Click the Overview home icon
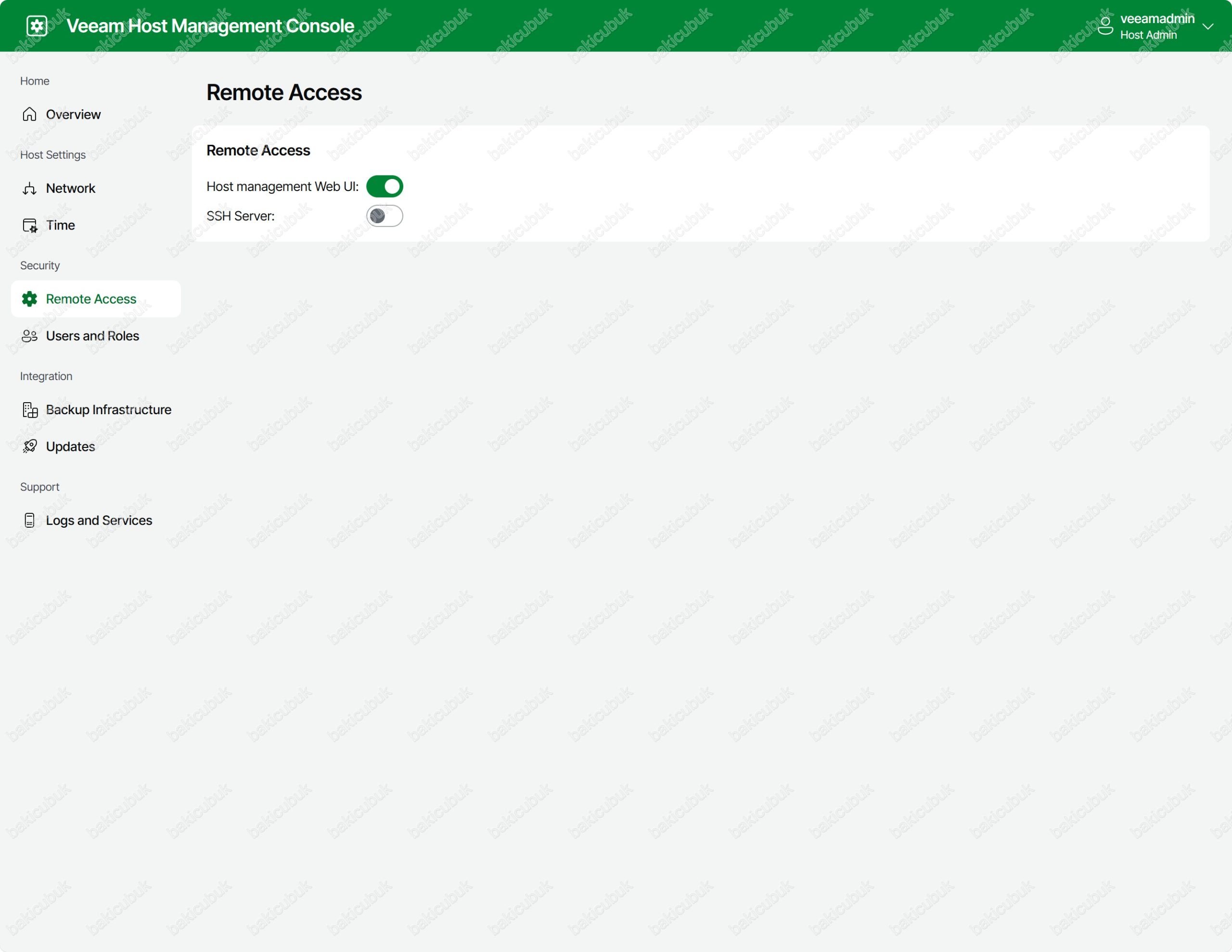This screenshot has height=952, width=1232. pyautogui.click(x=29, y=114)
